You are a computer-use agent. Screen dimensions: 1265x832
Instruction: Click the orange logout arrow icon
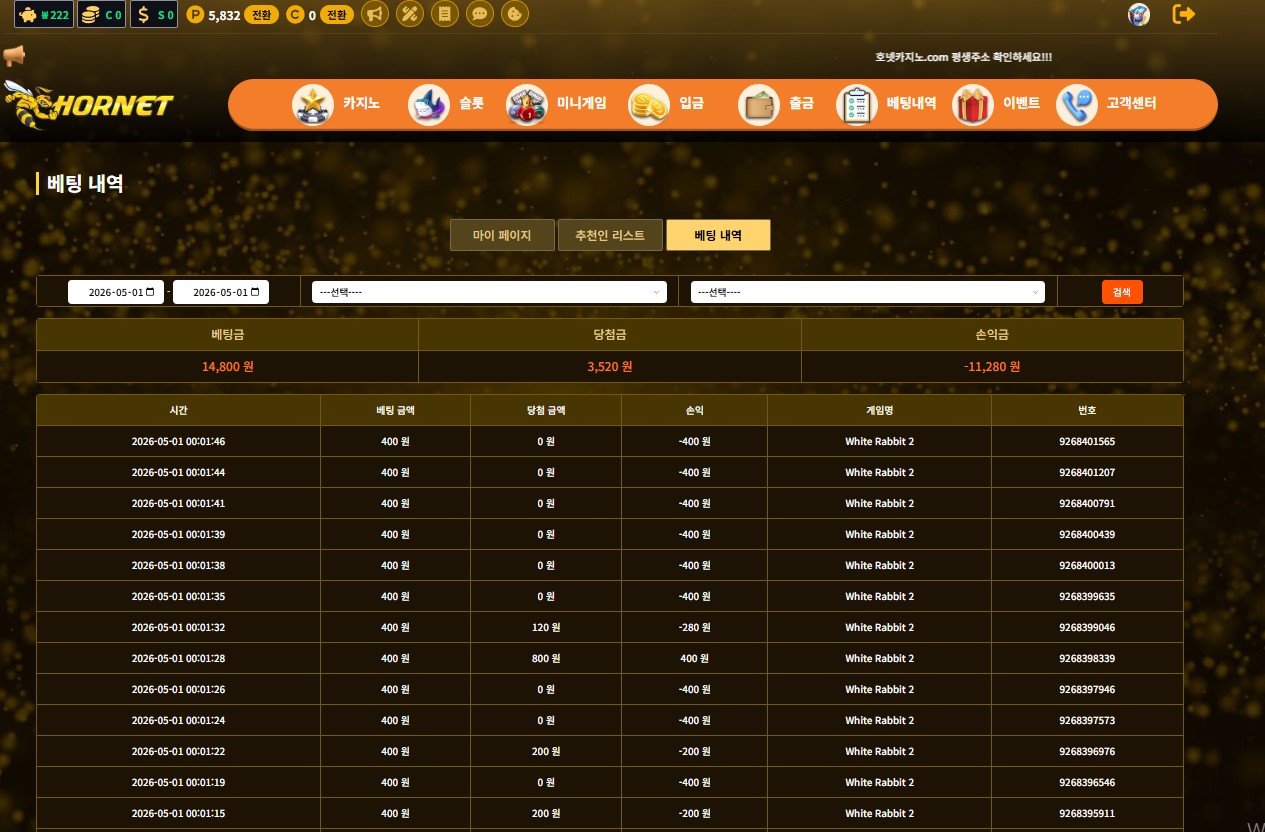pyautogui.click(x=1184, y=14)
